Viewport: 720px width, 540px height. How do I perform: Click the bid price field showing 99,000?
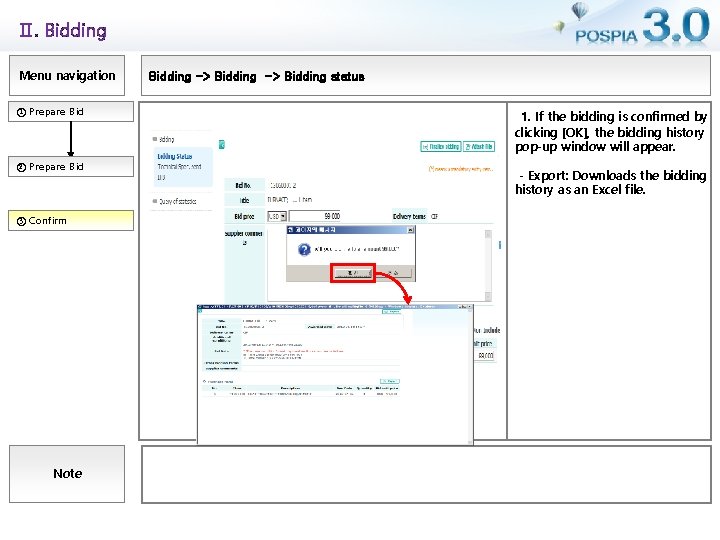click(x=315, y=216)
